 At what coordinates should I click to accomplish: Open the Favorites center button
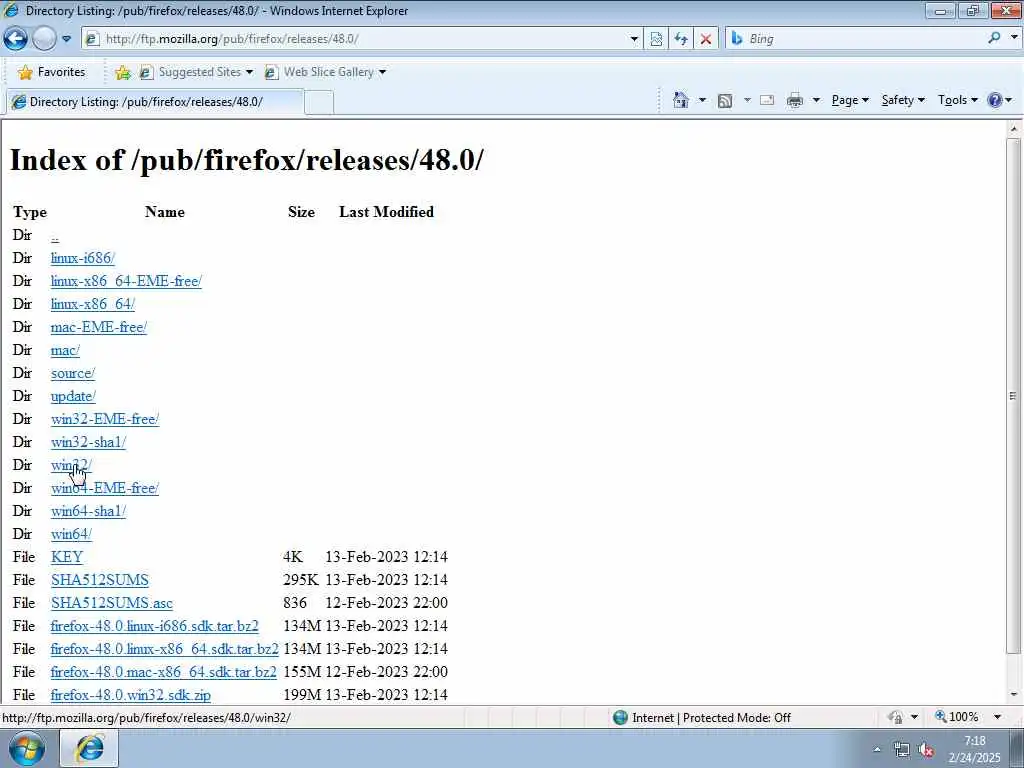click(52, 72)
